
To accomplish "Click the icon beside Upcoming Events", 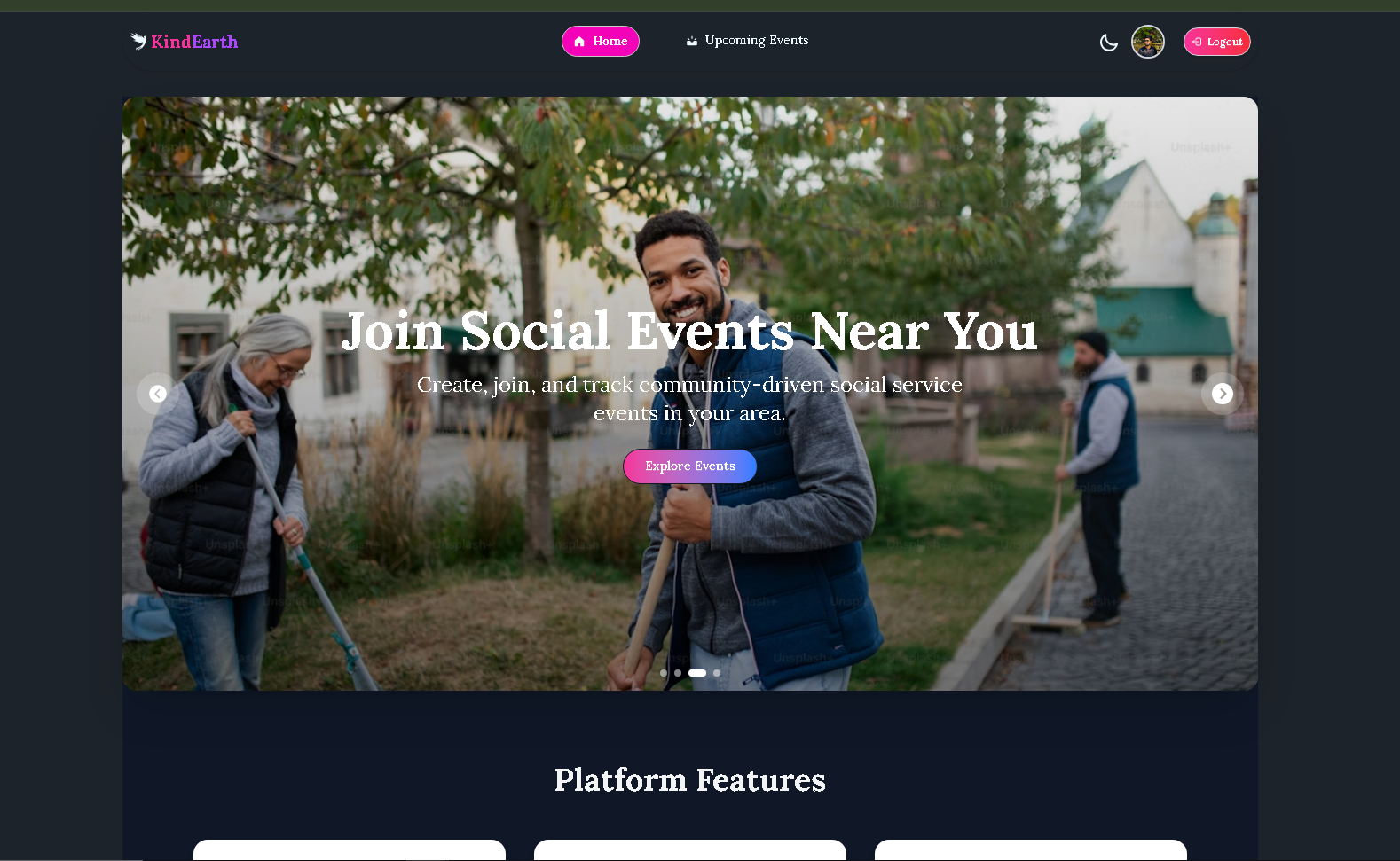I will [x=692, y=41].
